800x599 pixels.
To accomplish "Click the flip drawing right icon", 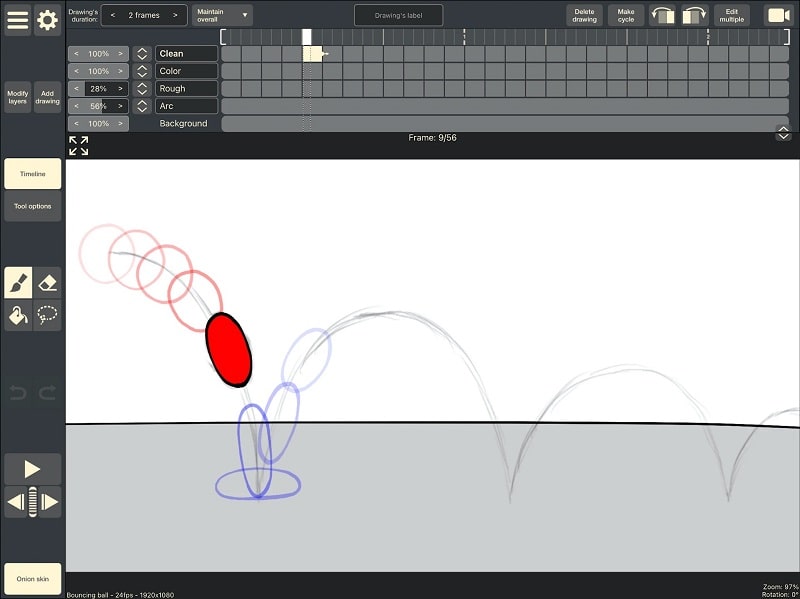I will (x=692, y=15).
